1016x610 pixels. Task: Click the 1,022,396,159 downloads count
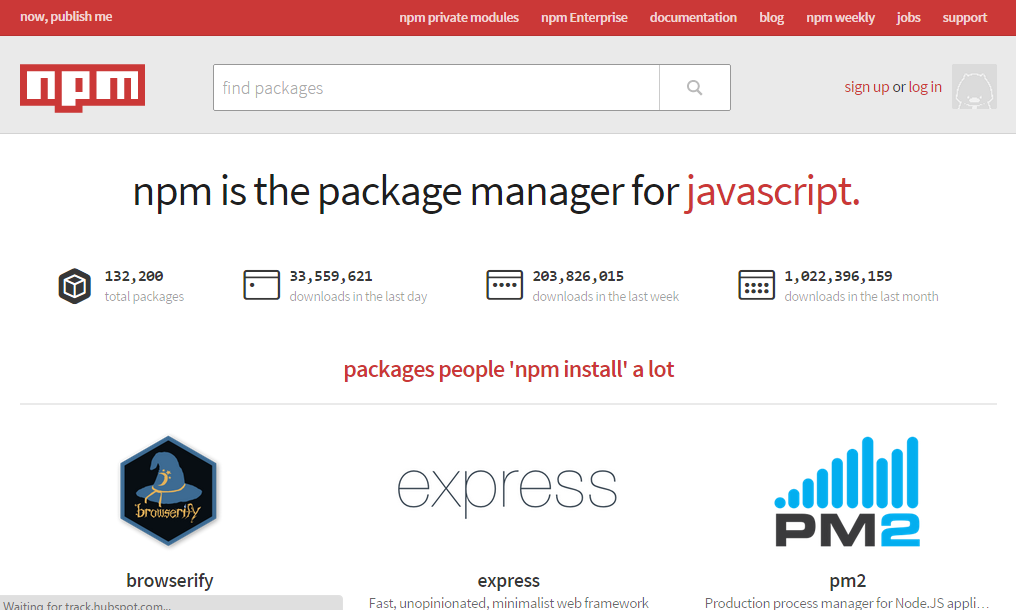point(838,276)
